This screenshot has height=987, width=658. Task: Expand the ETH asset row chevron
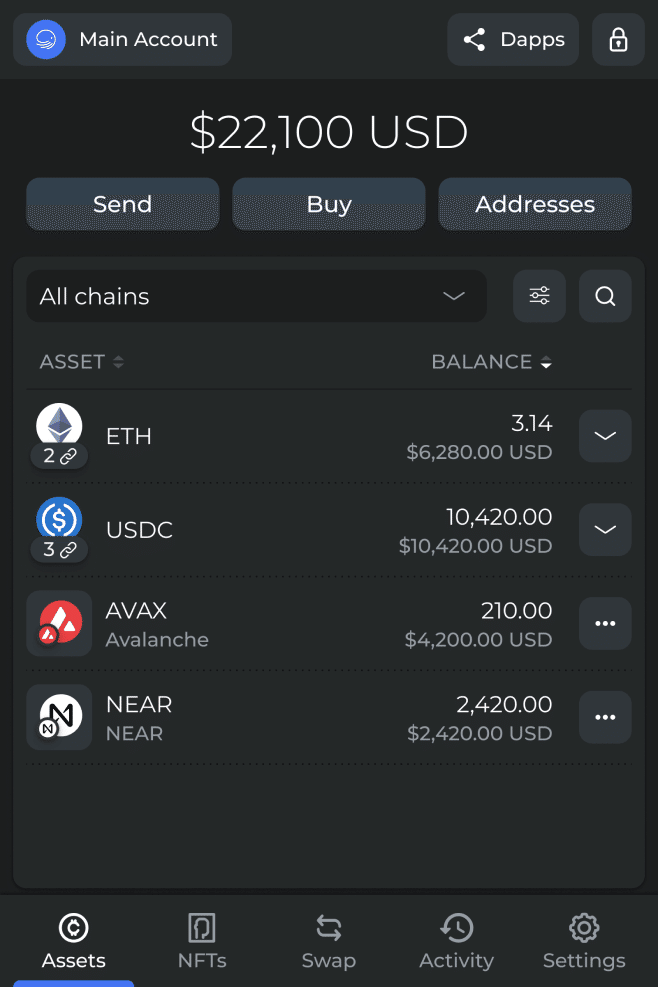click(605, 436)
